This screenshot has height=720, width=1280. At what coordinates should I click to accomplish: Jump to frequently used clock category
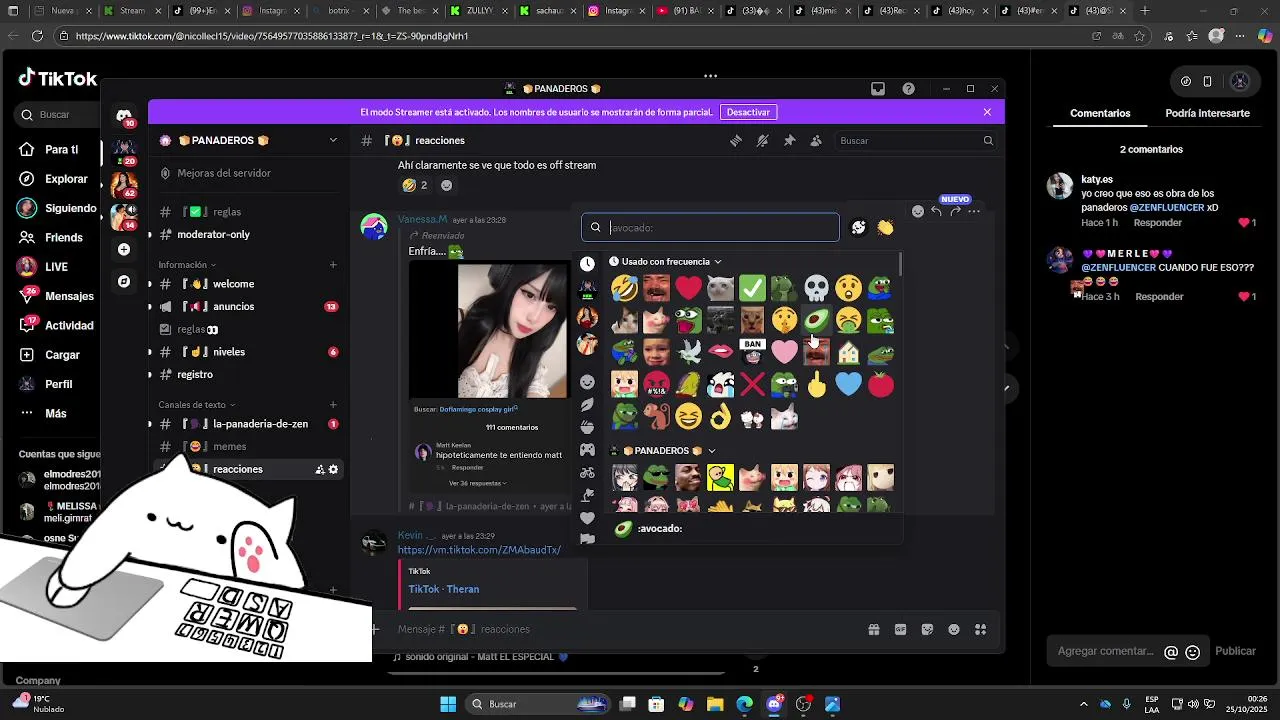click(587, 263)
